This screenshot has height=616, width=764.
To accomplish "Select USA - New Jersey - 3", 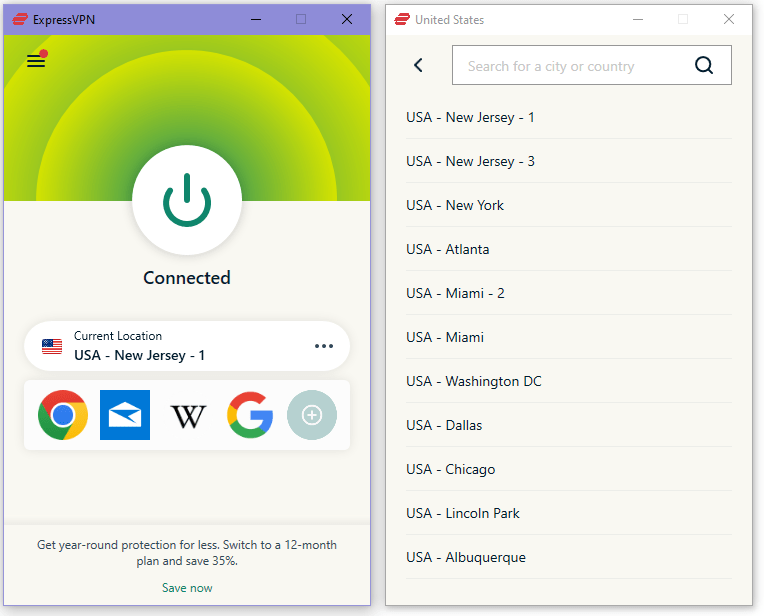I will coord(569,161).
